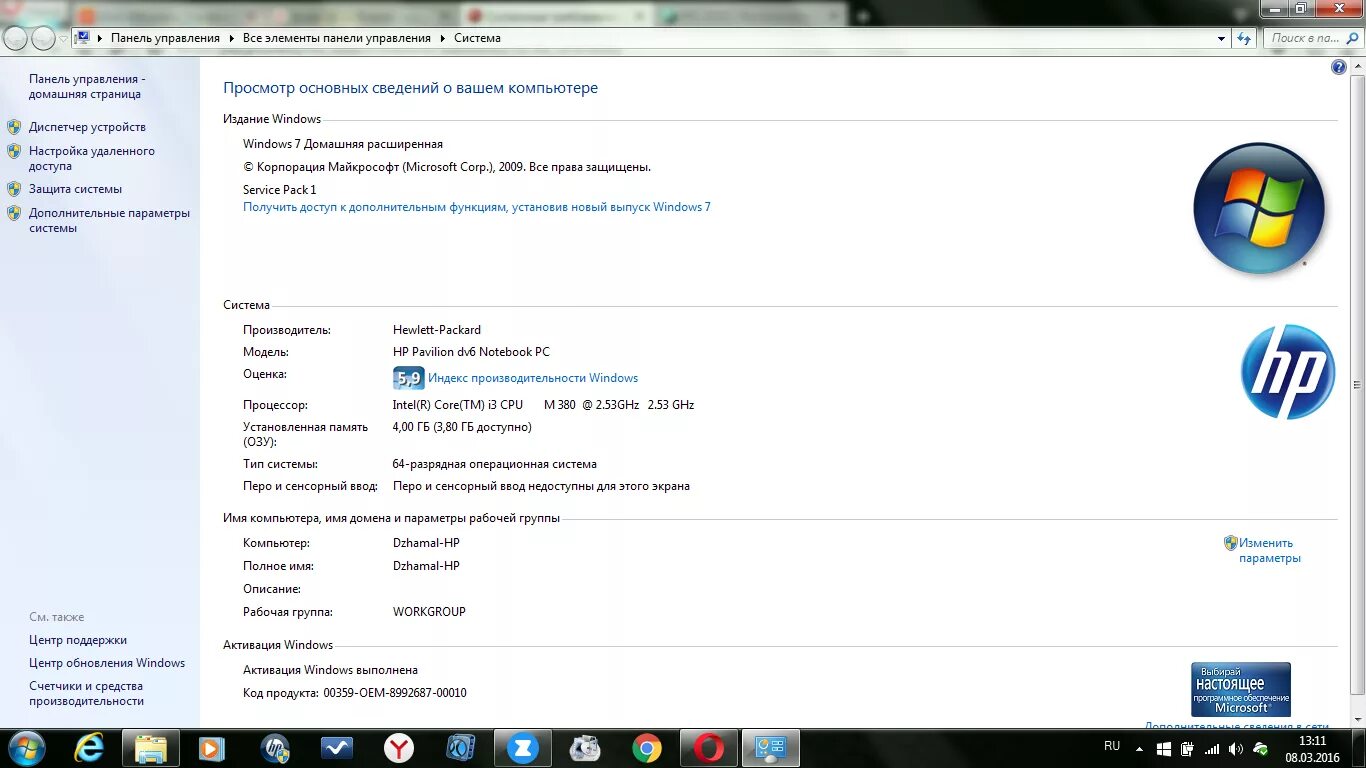Open Remote access settings link
This screenshot has width=1366, height=768.
tap(92, 158)
